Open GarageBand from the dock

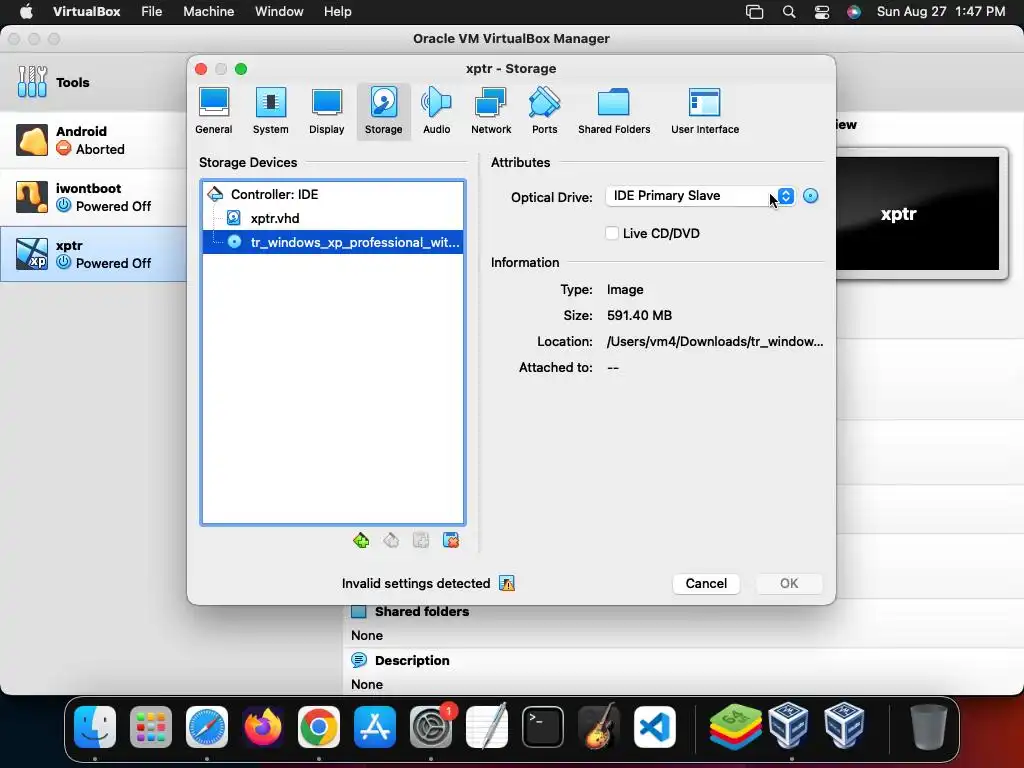pos(599,727)
